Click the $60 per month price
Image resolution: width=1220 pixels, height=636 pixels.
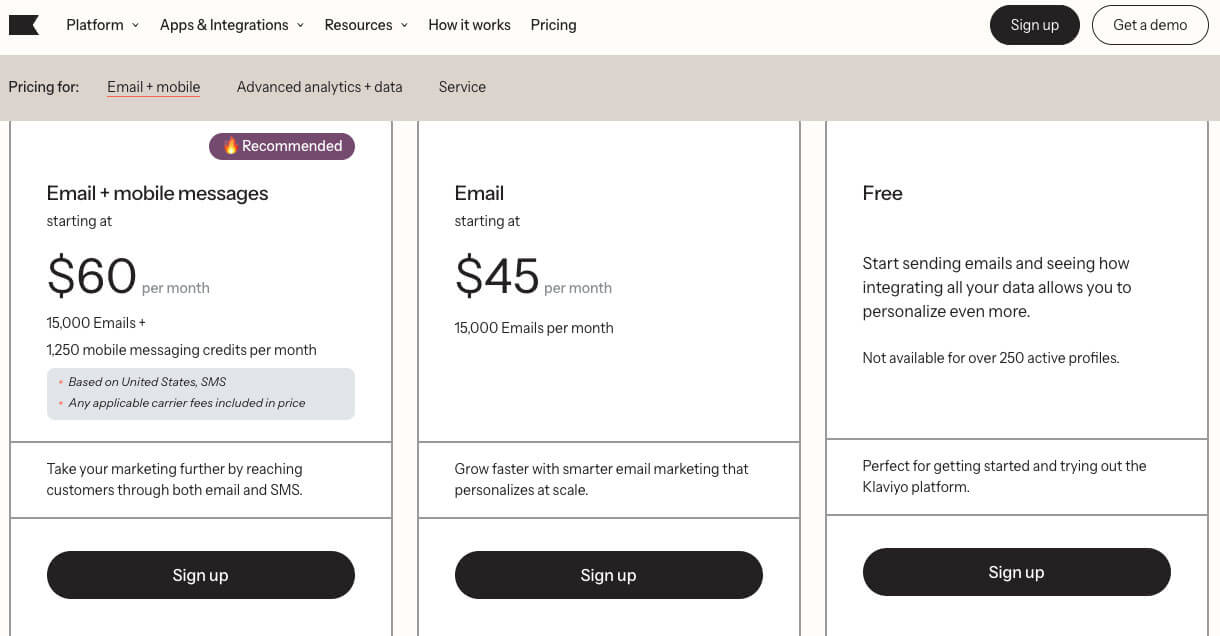click(x=92, y=277)
